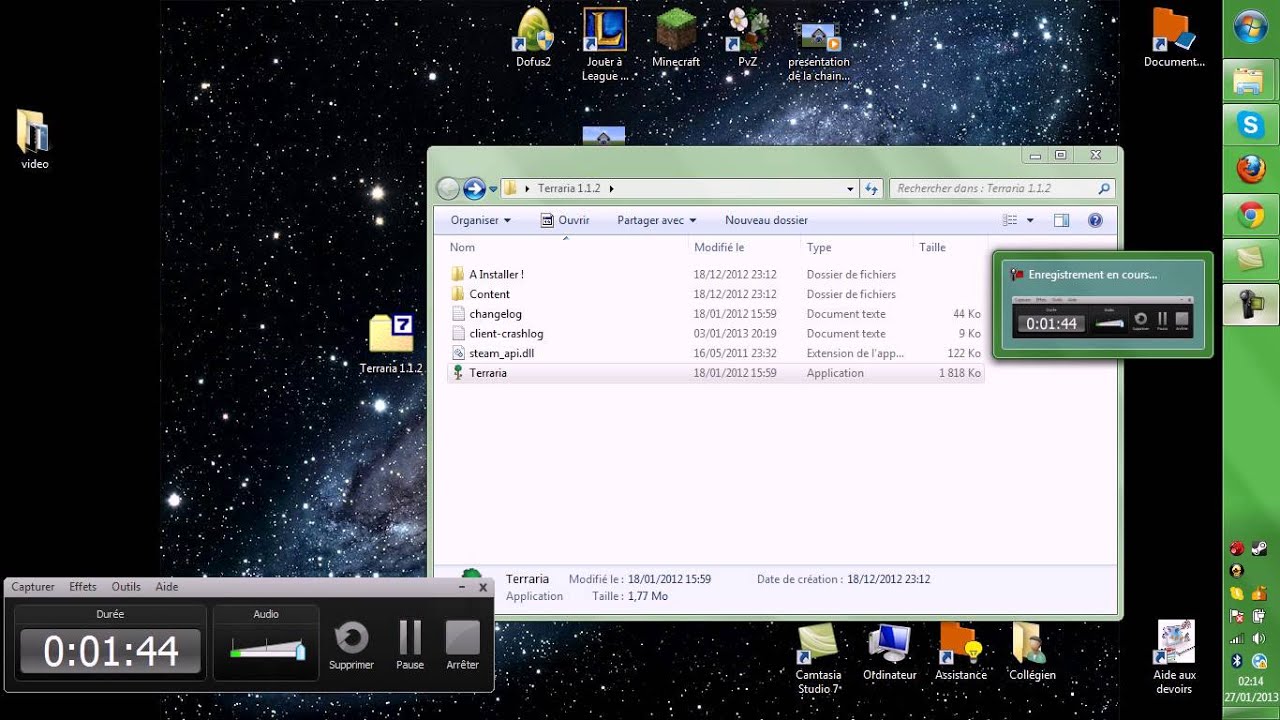Open the Document desktop shortcut

[x=1174, y=37]
